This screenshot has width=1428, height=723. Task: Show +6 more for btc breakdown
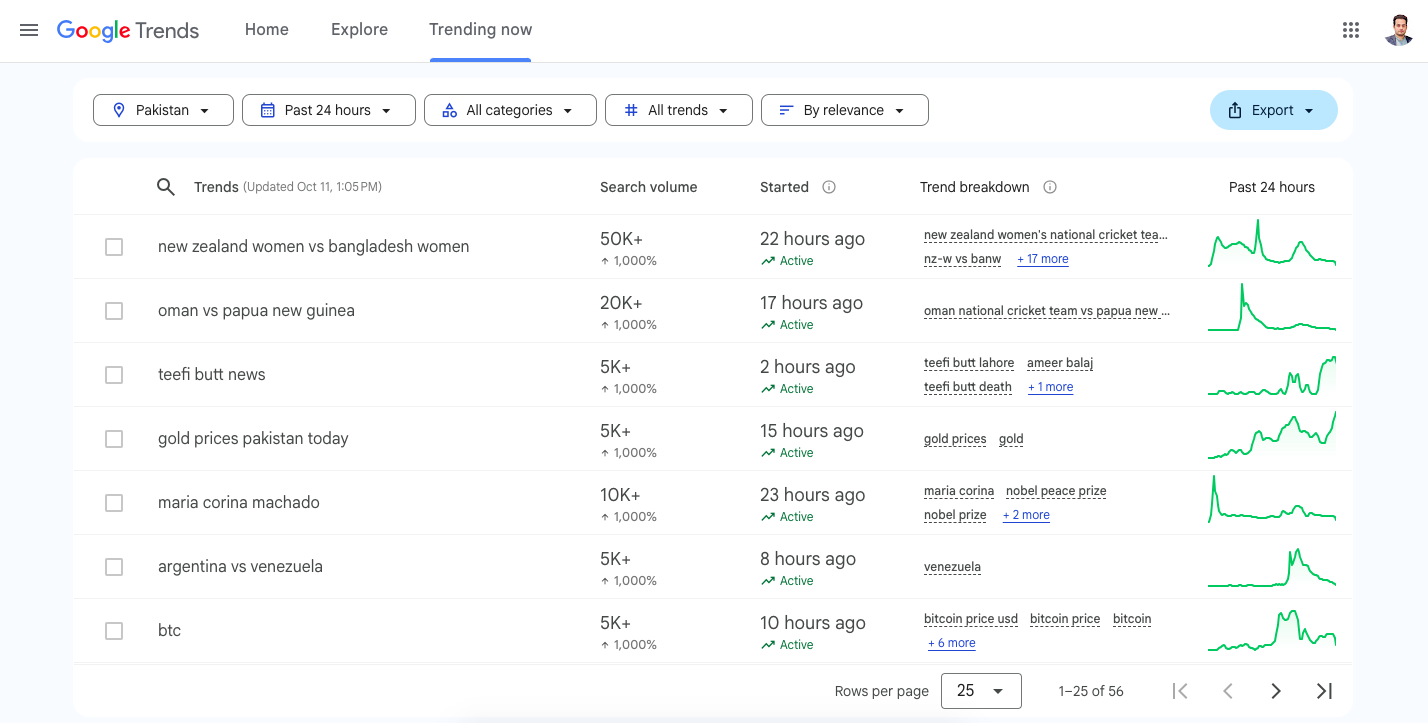[952, 643]
